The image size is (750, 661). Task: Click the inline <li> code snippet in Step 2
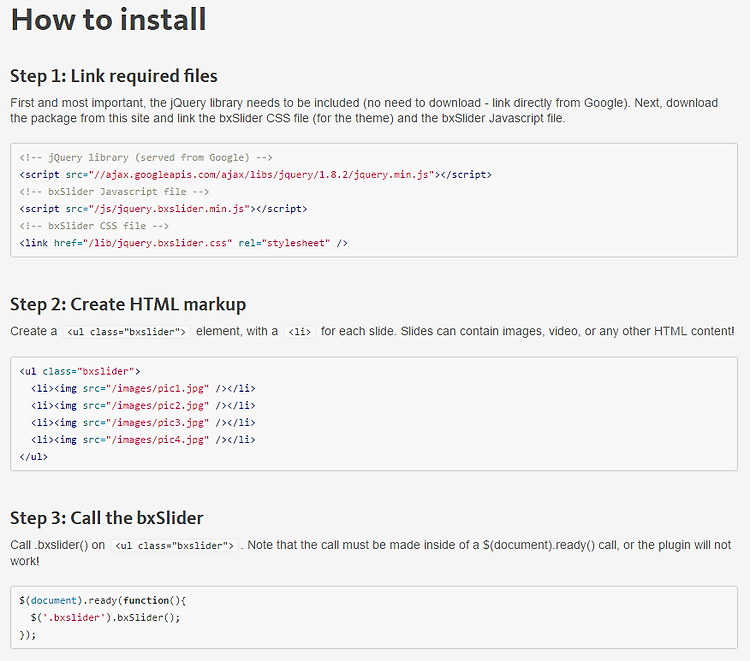coord(300,331)
